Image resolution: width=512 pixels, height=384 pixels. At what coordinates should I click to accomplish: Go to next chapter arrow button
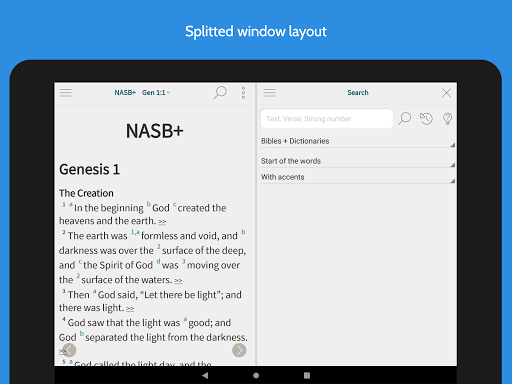coord(239,350)
